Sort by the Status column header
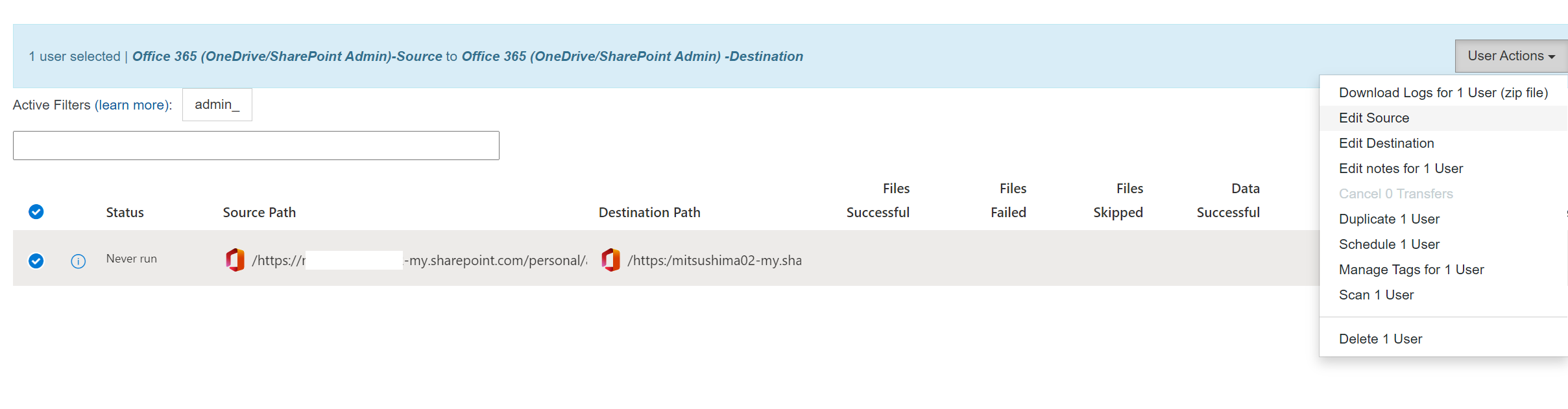1568x409 pixels. 125,213
